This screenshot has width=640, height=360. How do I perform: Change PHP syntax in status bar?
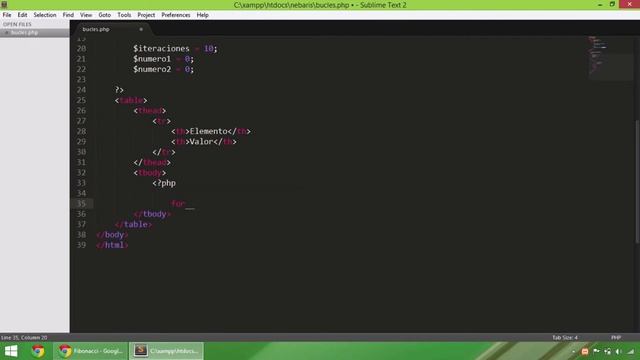(616, 338)
